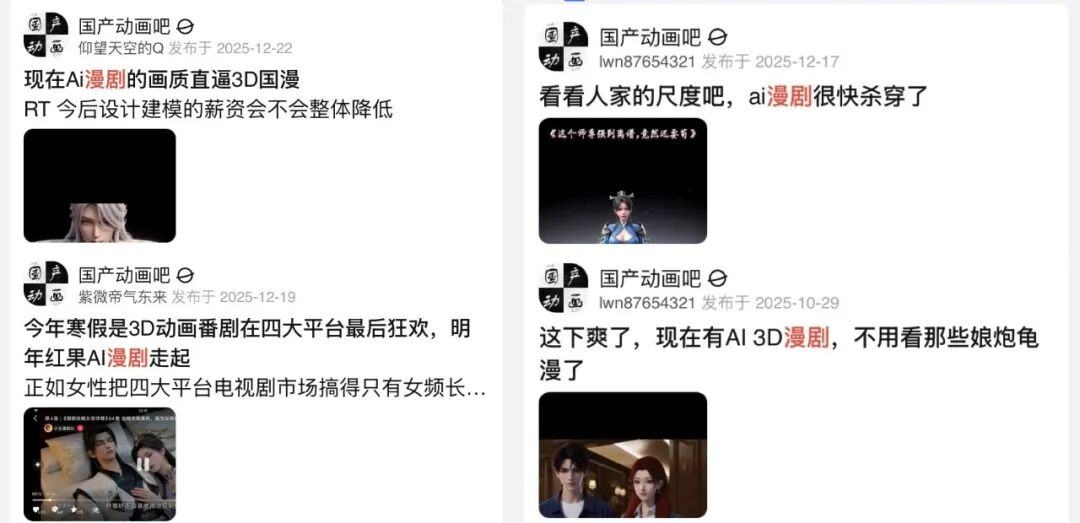The image size is (1080, 523).
Task: Open user profile 紫微帝气东来
Action: coord(122,297)
